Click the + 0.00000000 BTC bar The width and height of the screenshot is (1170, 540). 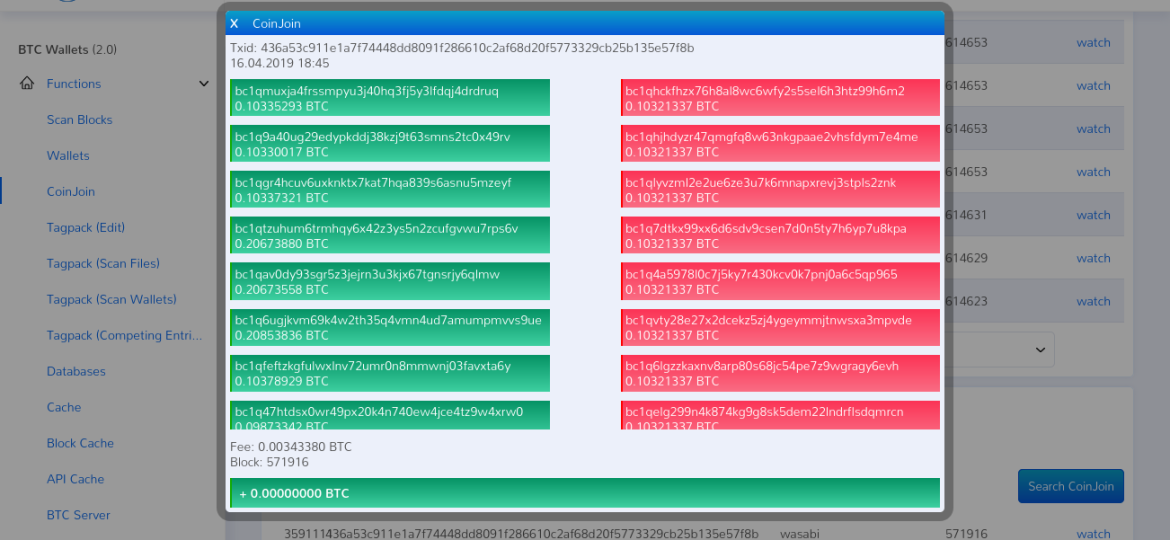click(585, 493)
